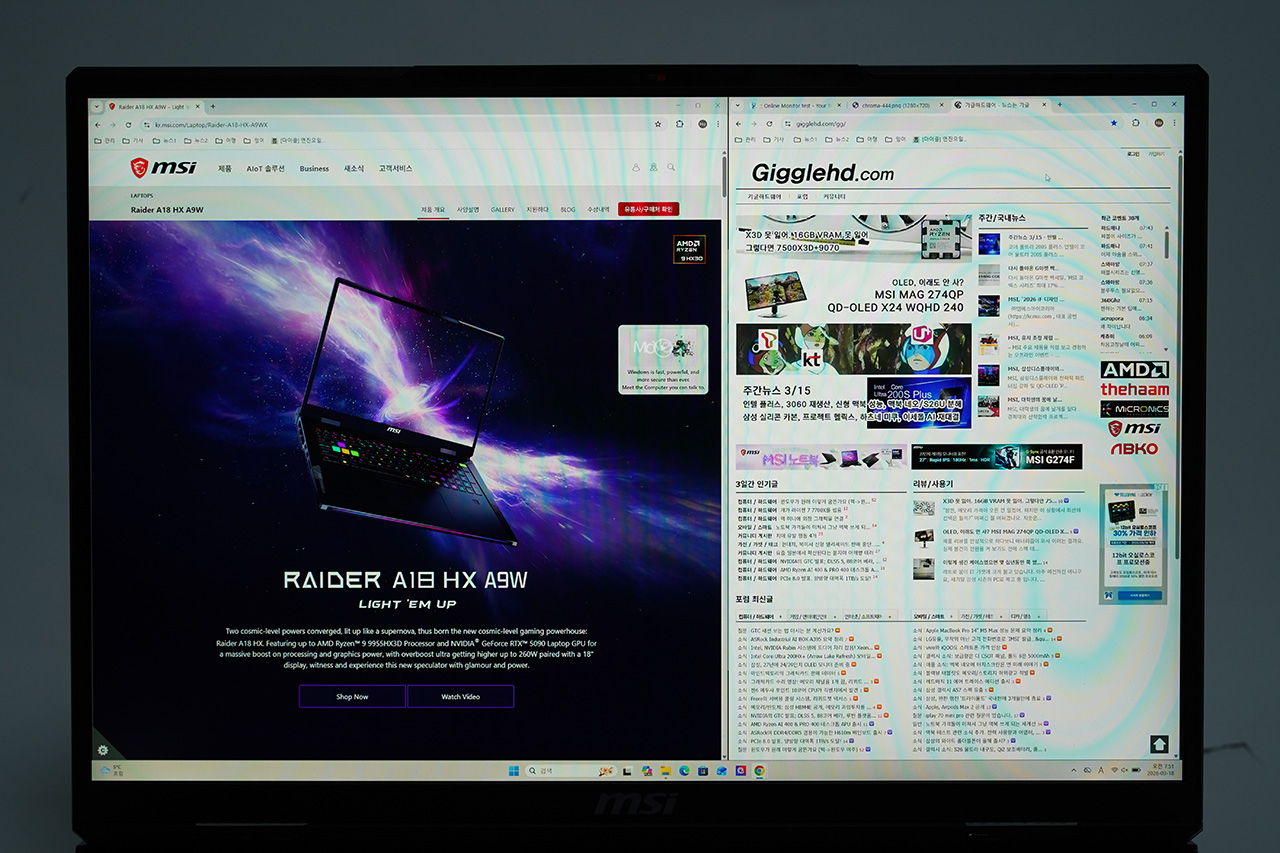Open tab search dropdown in the left browser
1280x853 pixels.
96,106
